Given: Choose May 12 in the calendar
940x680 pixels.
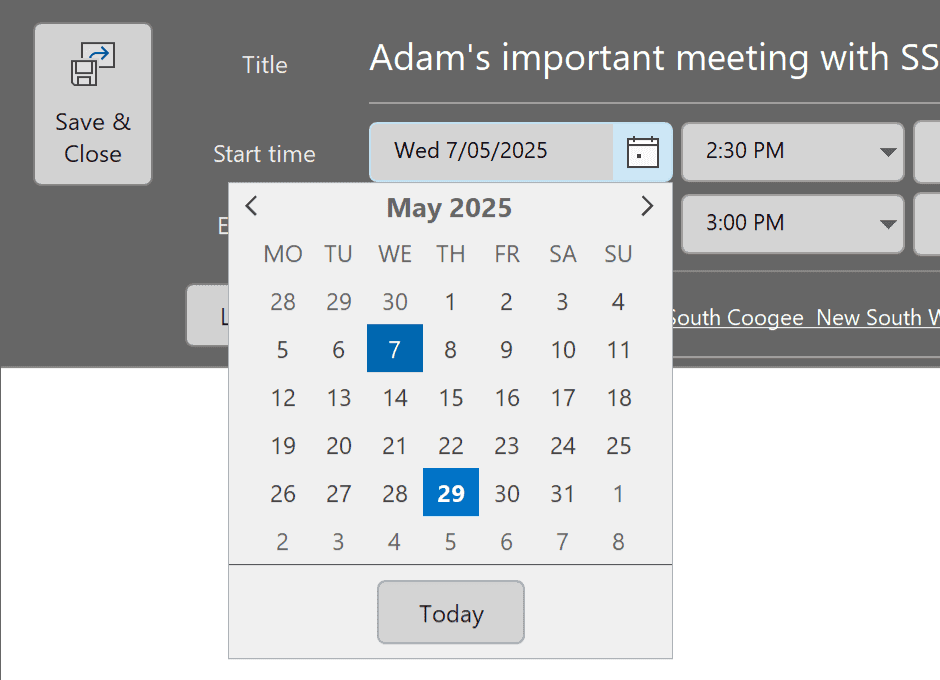Looking at the screenshot, I should click(283, 397).
